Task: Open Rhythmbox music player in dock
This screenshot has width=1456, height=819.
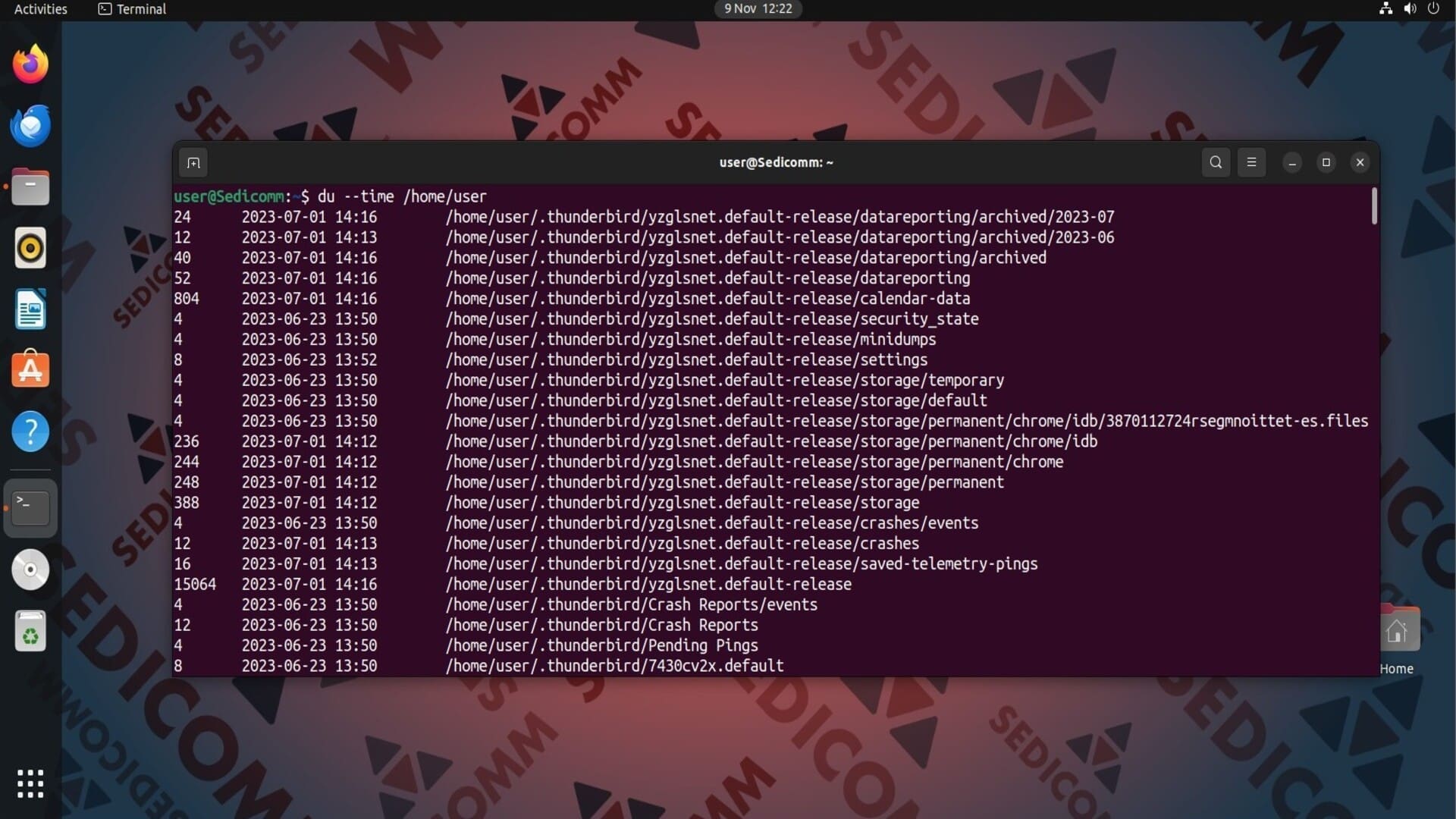Action: (30, 248)
